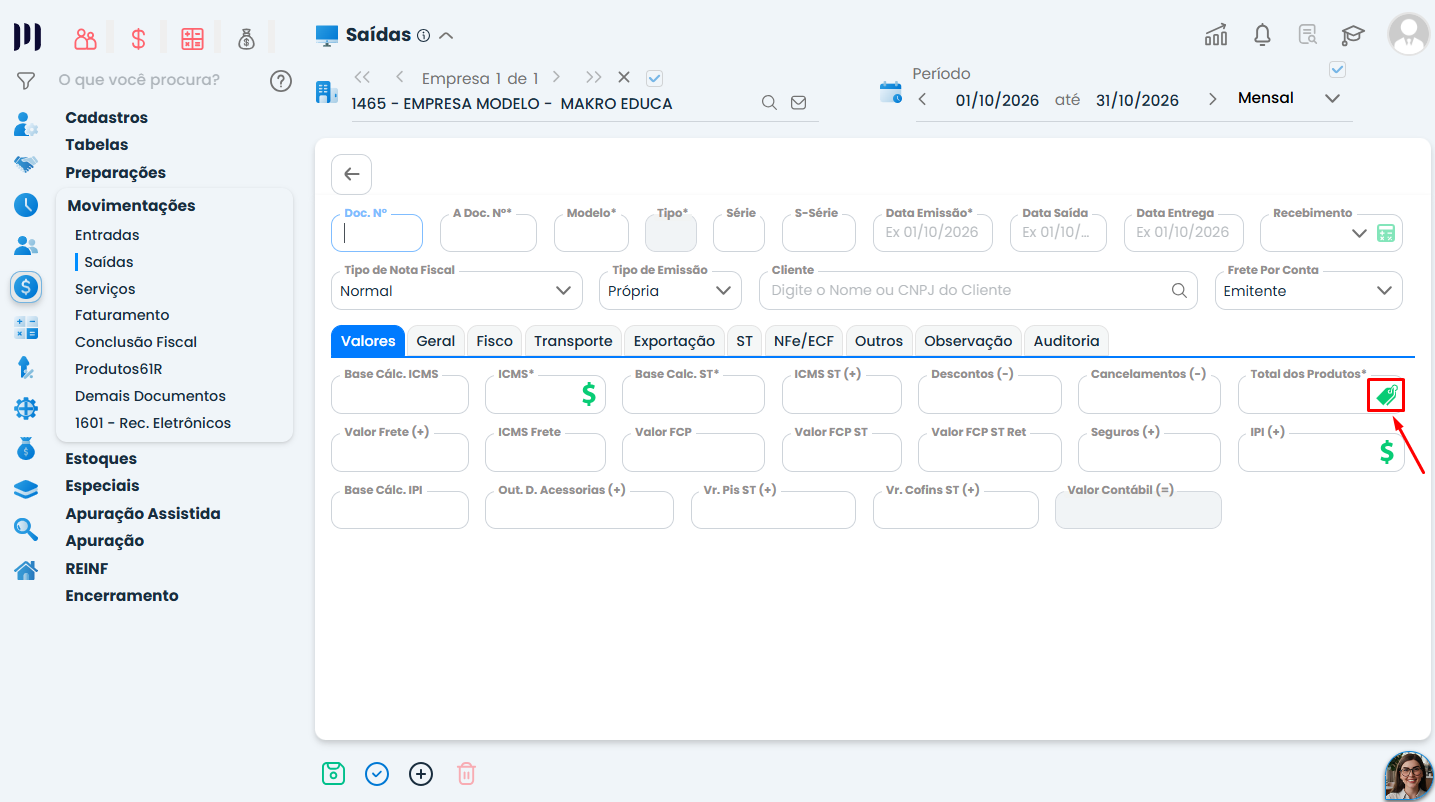
Task: Open Faturamento in the Movimentações menu
Action: click(122, 315)
